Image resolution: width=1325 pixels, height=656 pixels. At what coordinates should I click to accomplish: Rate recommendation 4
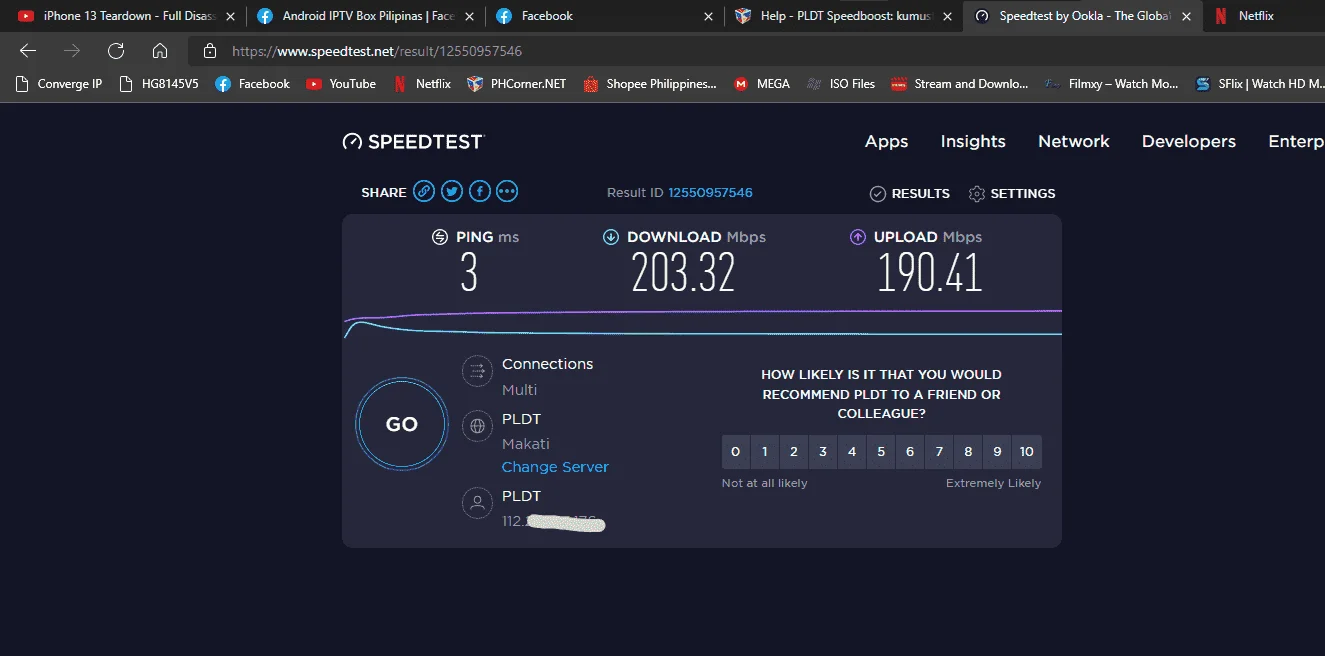[x=852, y=452]
